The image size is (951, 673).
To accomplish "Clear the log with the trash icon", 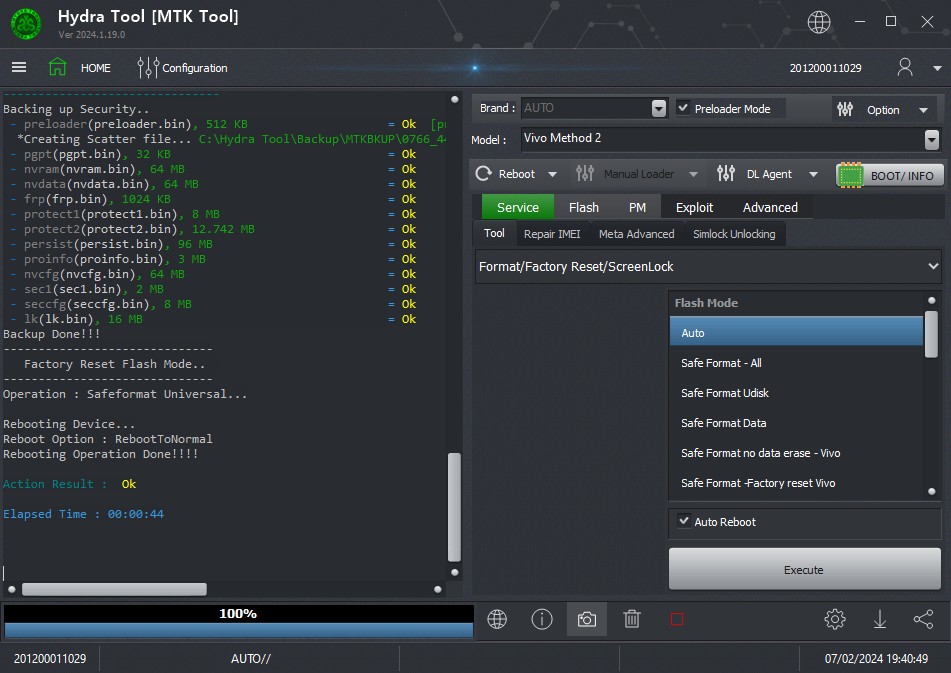I will 632,619.
